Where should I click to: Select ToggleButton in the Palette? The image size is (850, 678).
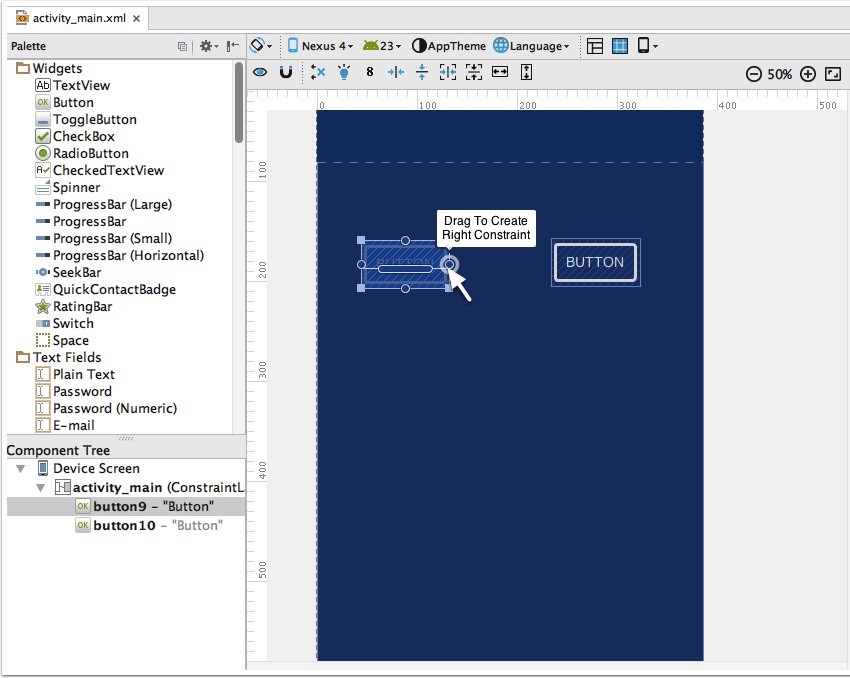(86, 119)
